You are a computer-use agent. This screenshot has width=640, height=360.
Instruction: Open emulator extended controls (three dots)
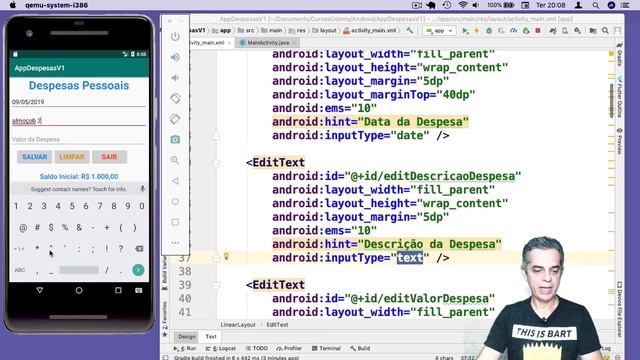click(175, 243)
